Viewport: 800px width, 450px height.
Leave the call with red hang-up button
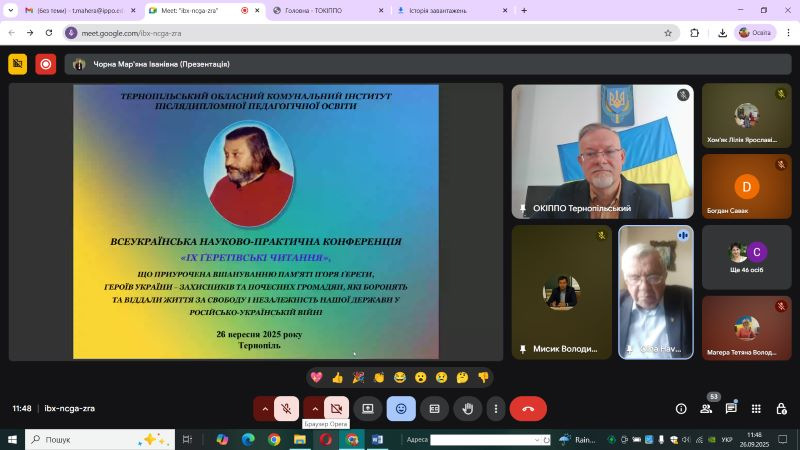point(528,408)
